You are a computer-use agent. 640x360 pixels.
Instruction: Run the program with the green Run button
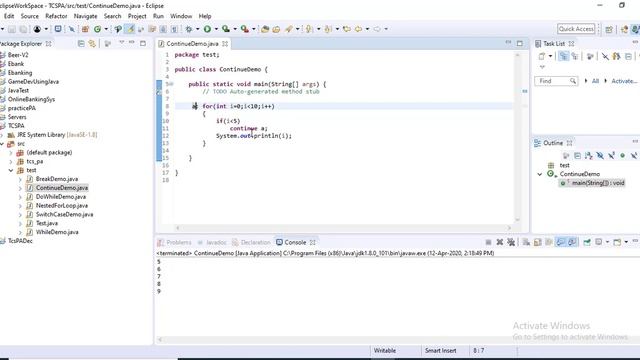[x=207, y=29]
